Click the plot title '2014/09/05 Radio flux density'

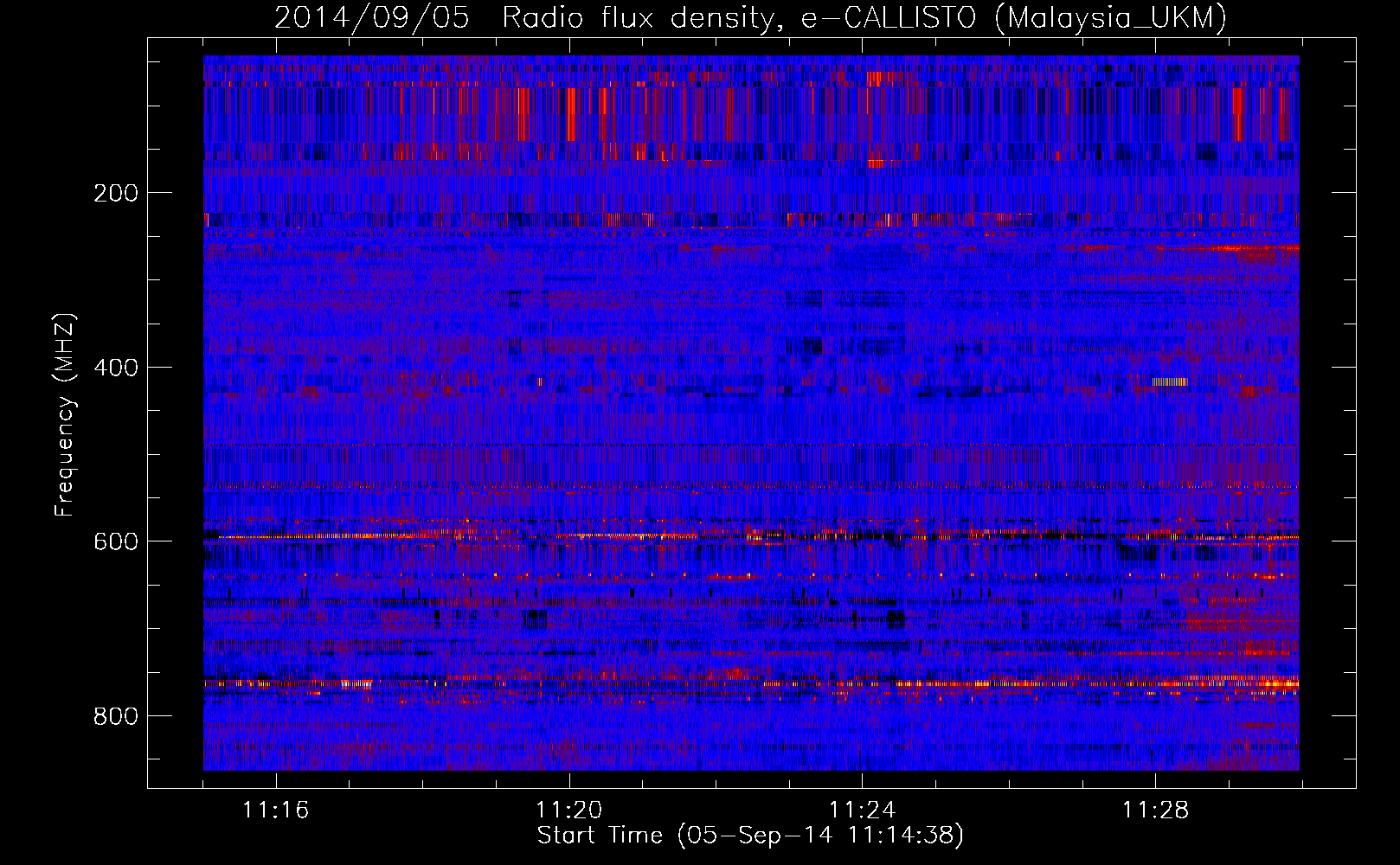coord(750,18)
